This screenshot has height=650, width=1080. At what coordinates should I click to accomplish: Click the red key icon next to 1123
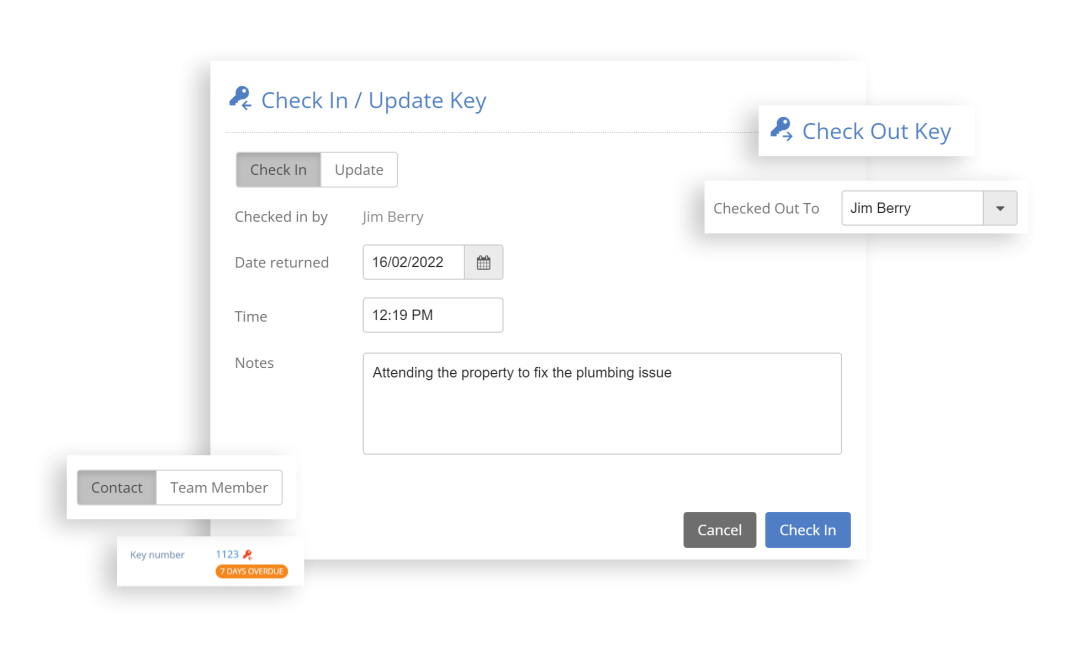pyautogui.click(x=245, y=553)
